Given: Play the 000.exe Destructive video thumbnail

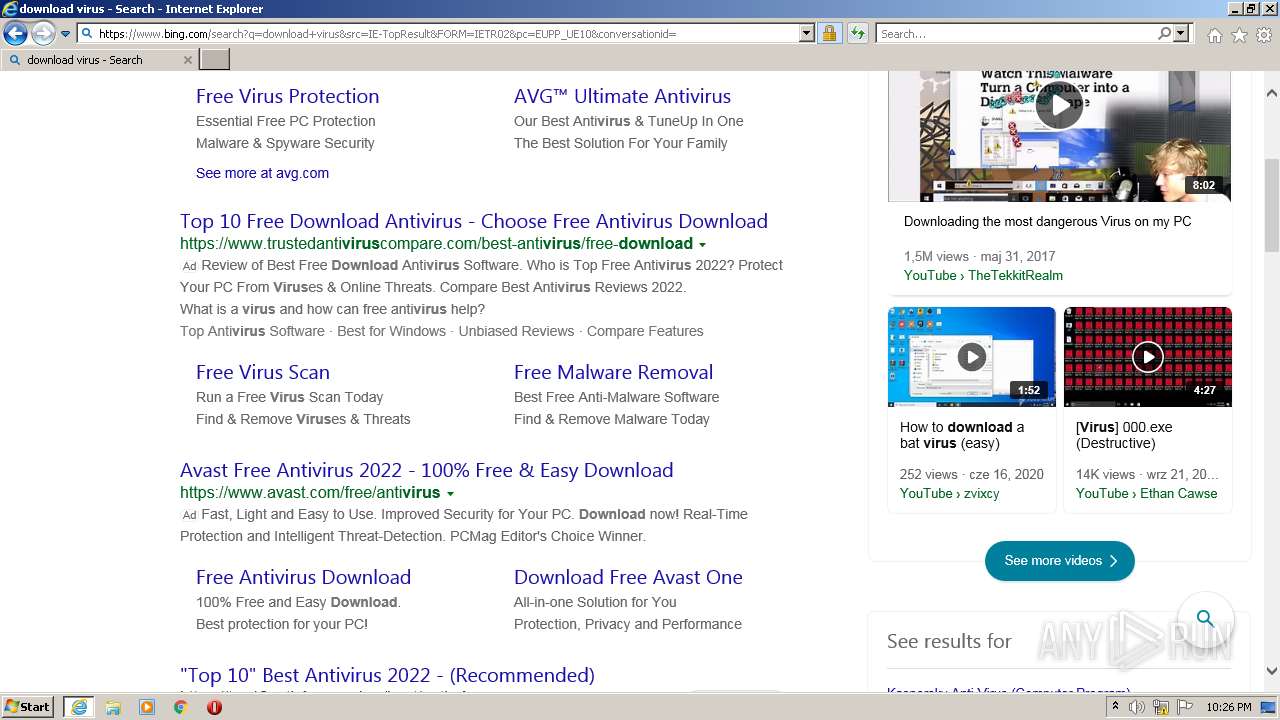Looking at the screenshot, I should 1147,357.
